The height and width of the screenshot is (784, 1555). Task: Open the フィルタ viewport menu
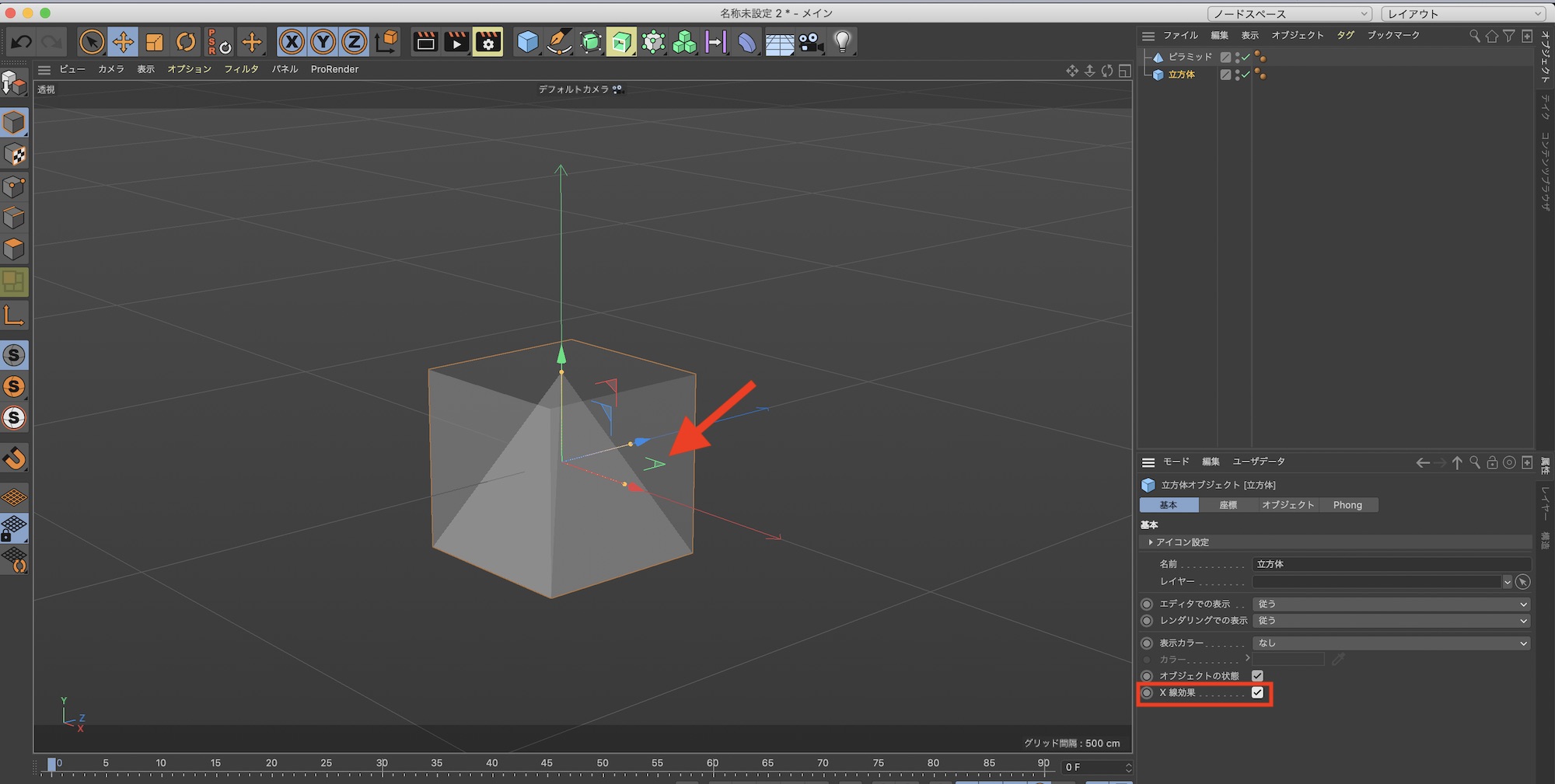(x=241, y=69)
